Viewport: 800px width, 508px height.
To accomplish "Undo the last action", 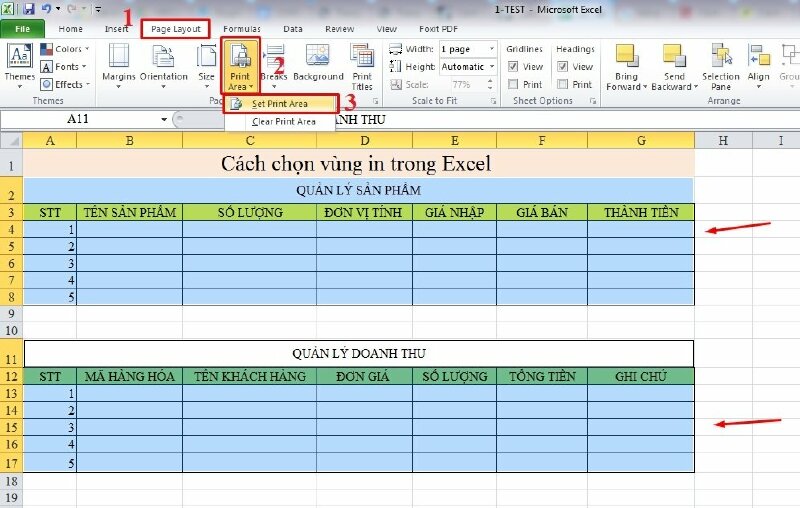I will pyautogui.click(x=46, y=9).
